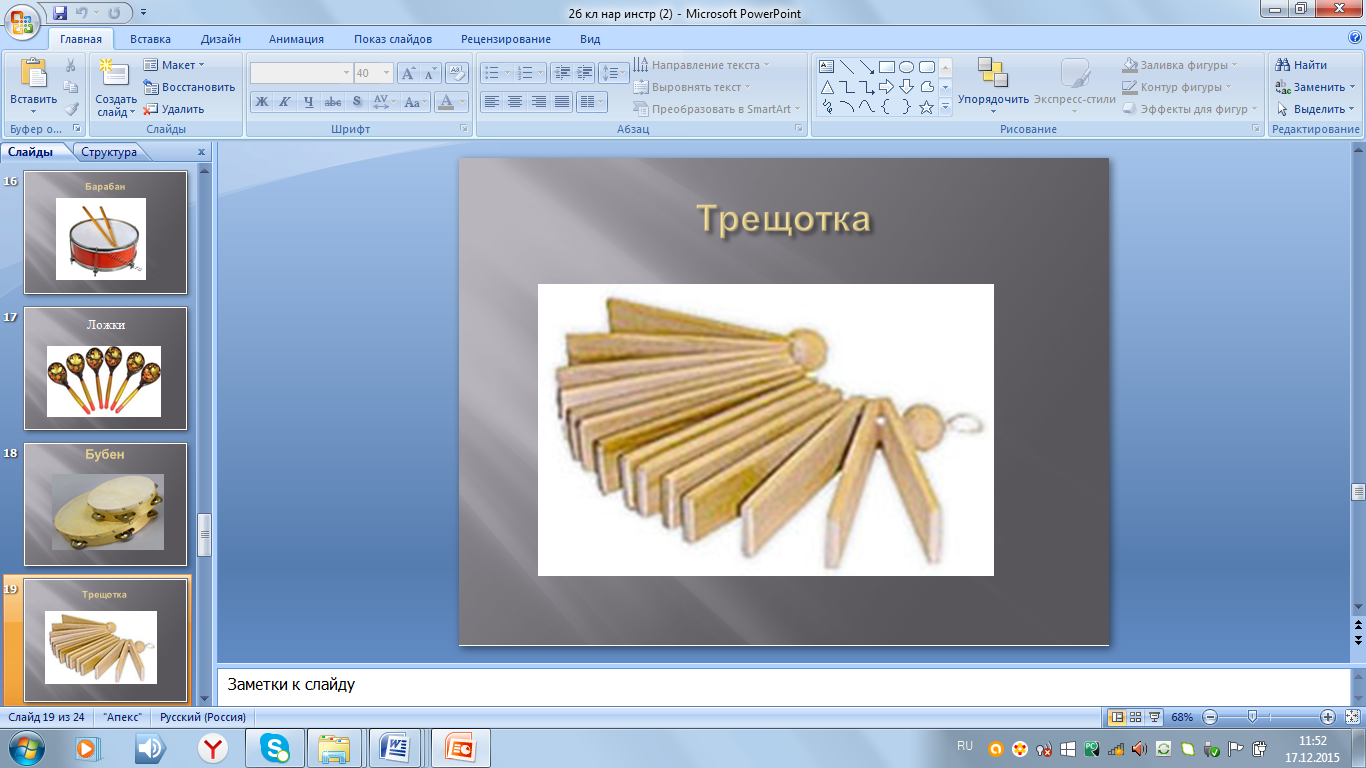
Task: Open font color dropdown arrow
Action: (x=463, y=102)
